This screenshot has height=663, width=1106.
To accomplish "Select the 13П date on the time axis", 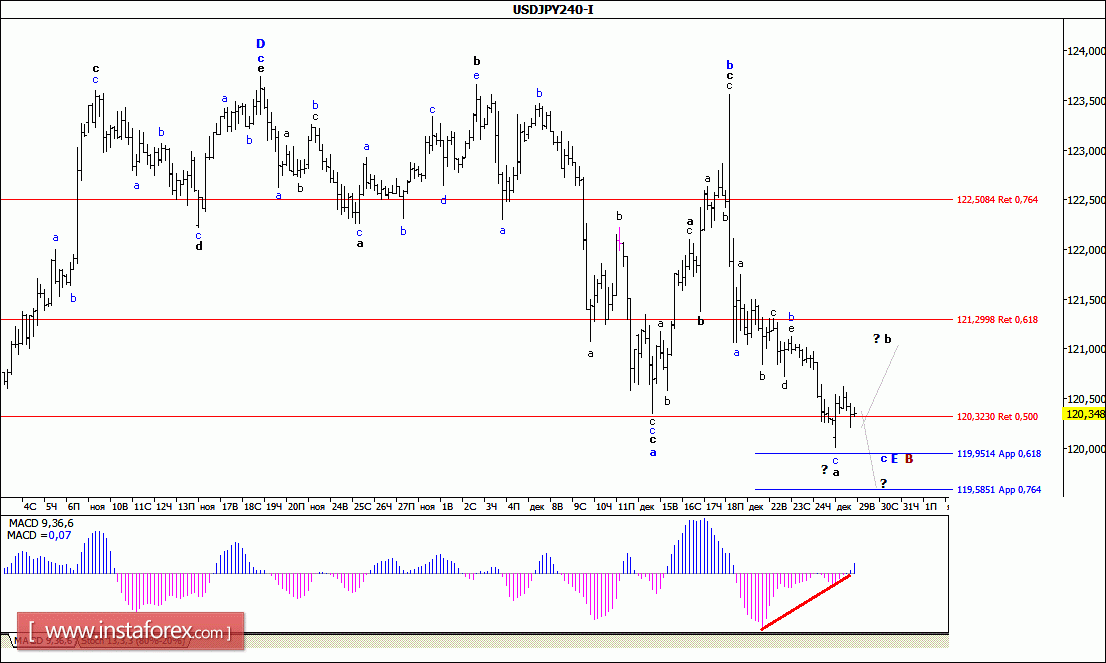I will (186, 506).
